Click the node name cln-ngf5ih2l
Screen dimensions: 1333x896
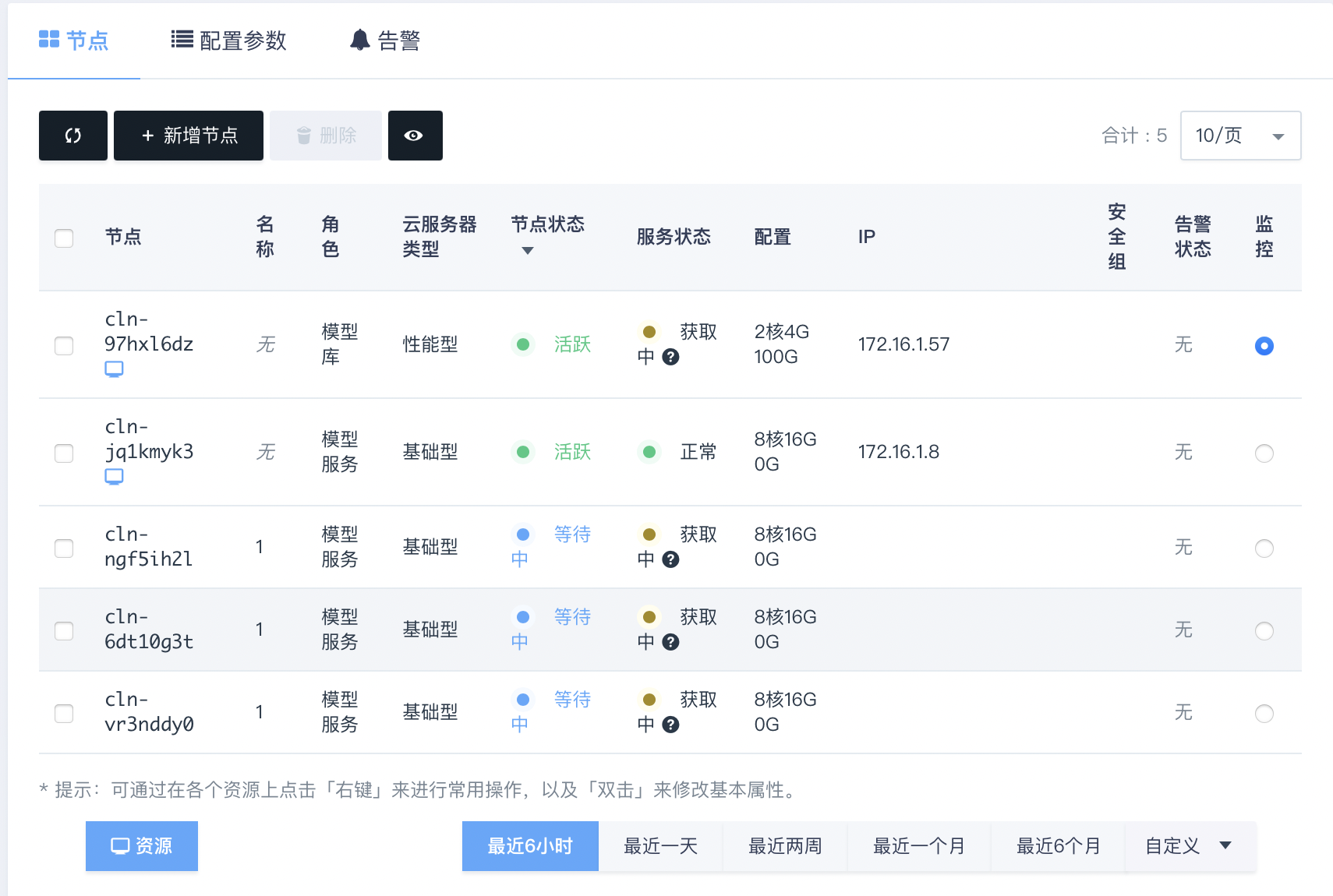(x=149, y=547)
